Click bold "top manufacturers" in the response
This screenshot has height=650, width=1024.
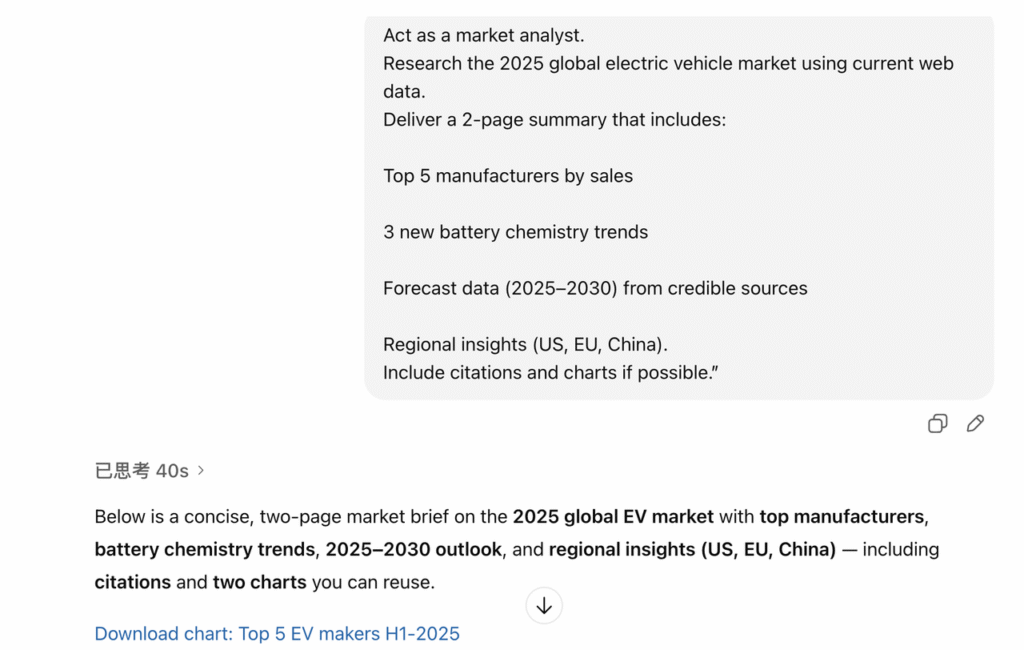point(841,517)
